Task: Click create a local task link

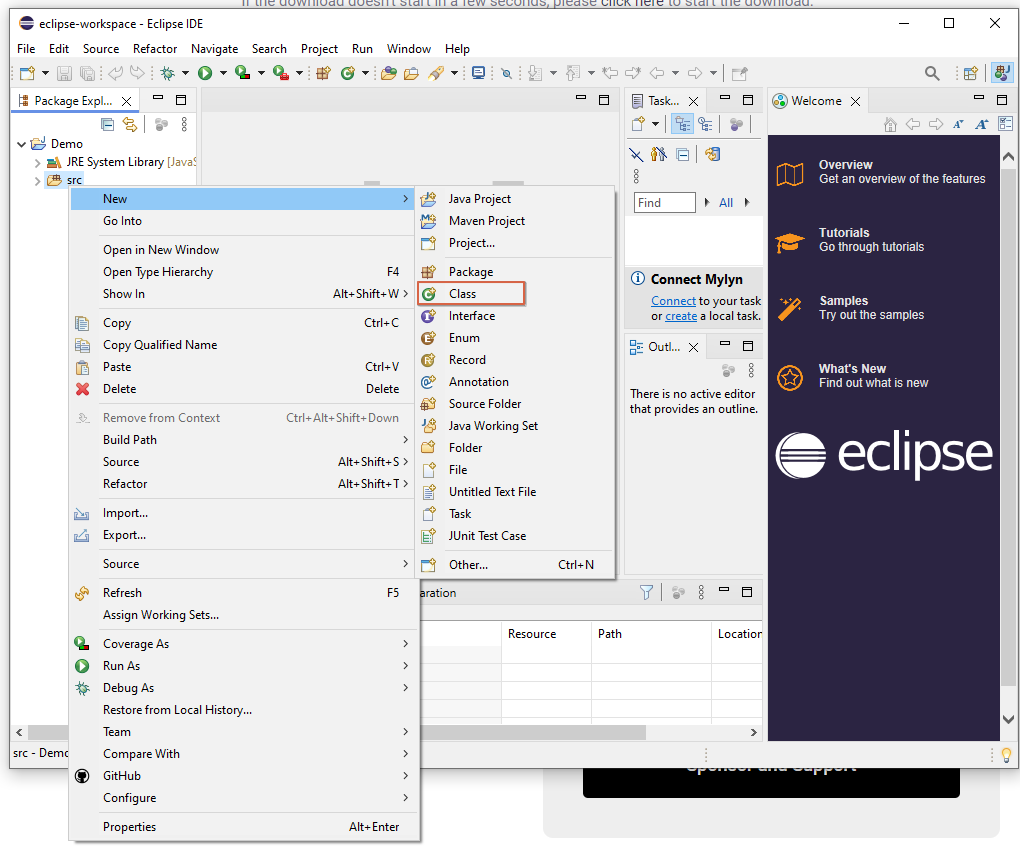Action: [681, 315]
